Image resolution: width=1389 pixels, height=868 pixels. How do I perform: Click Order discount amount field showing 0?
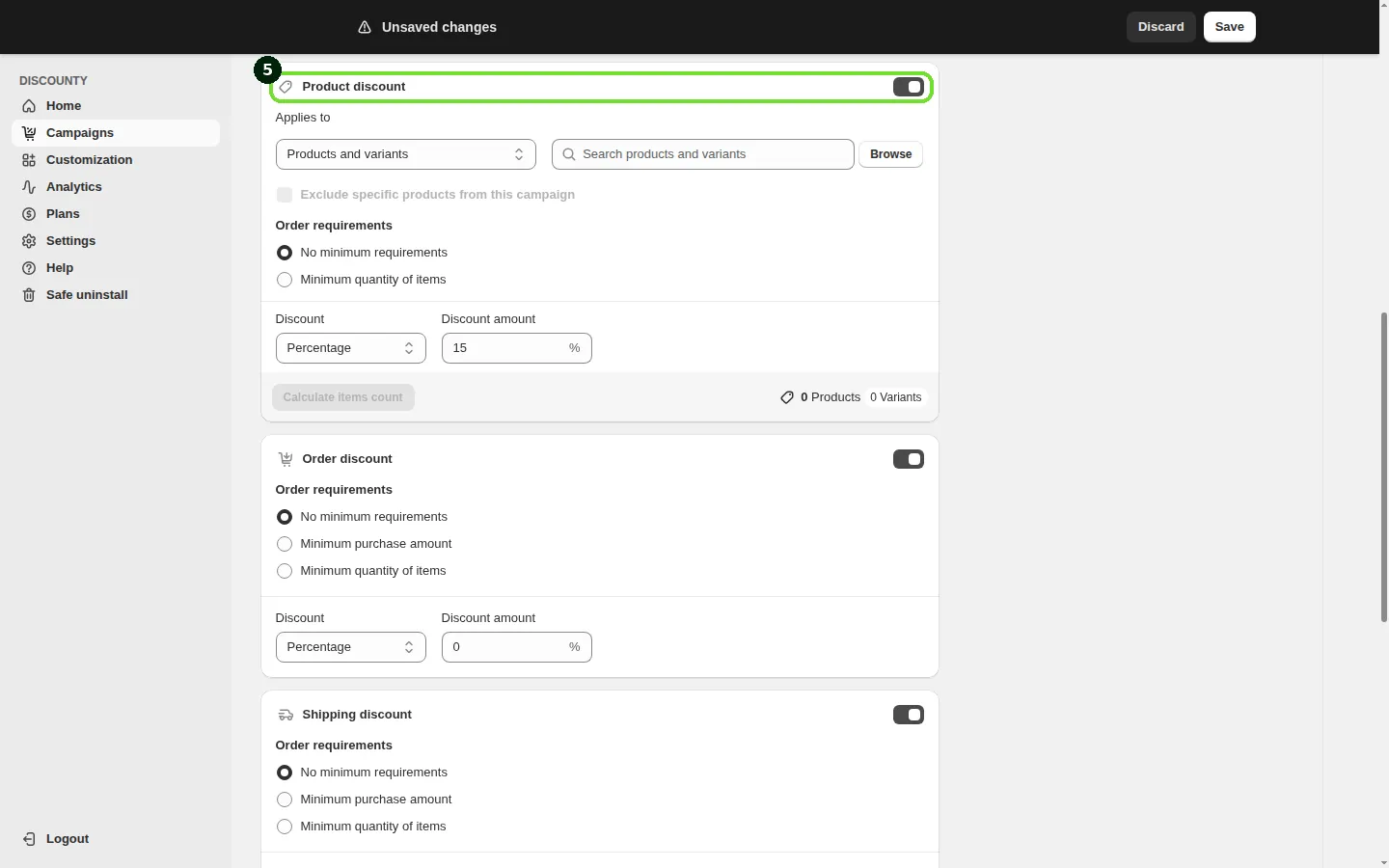tap(517, 647)
